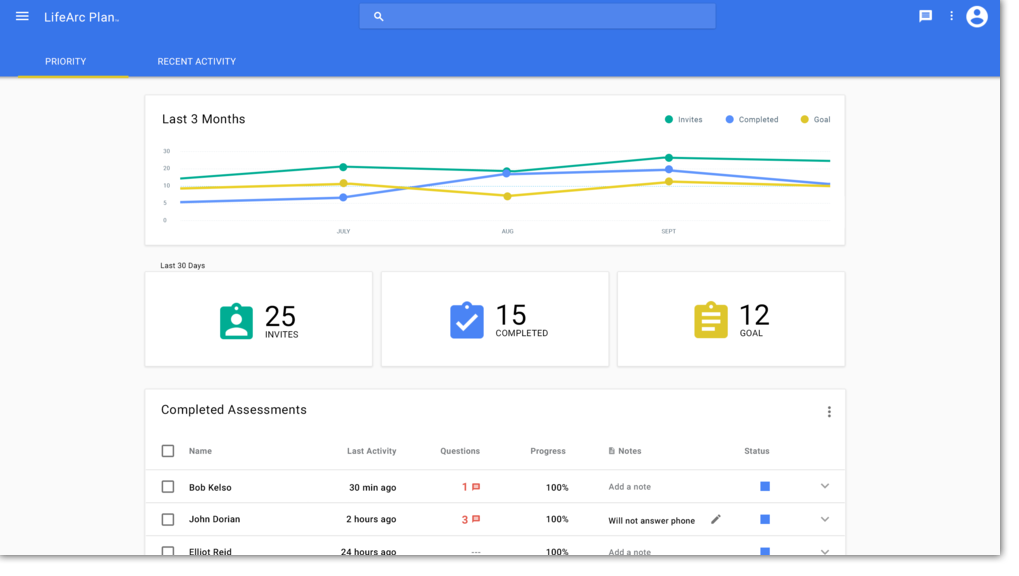The image size is (1019, 576).
Task: Click the Goal data point at Sept
Action: click(x=669, y=181)
